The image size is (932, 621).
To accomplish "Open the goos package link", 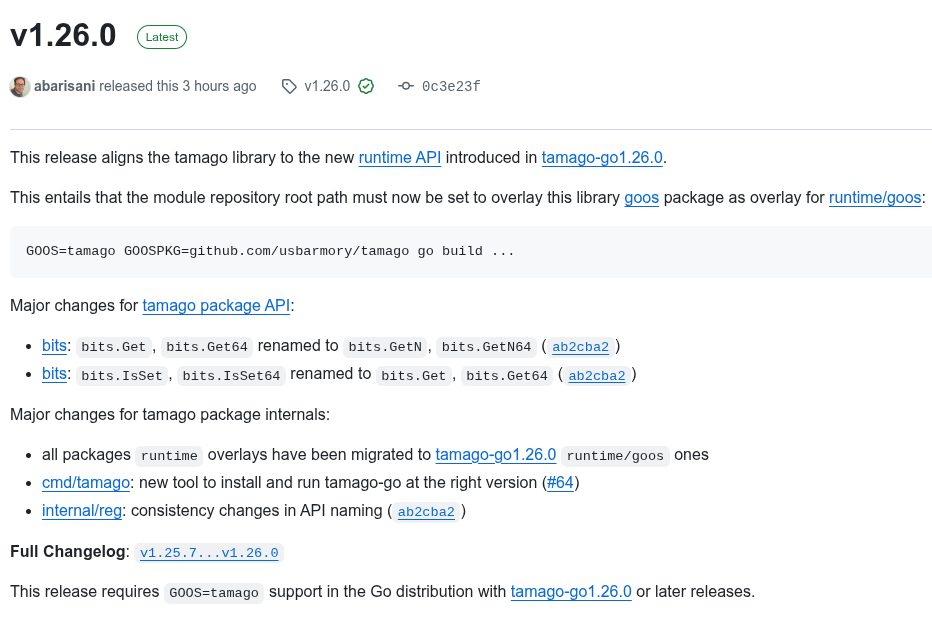I will pyautogui.click(x=641, y=197).
